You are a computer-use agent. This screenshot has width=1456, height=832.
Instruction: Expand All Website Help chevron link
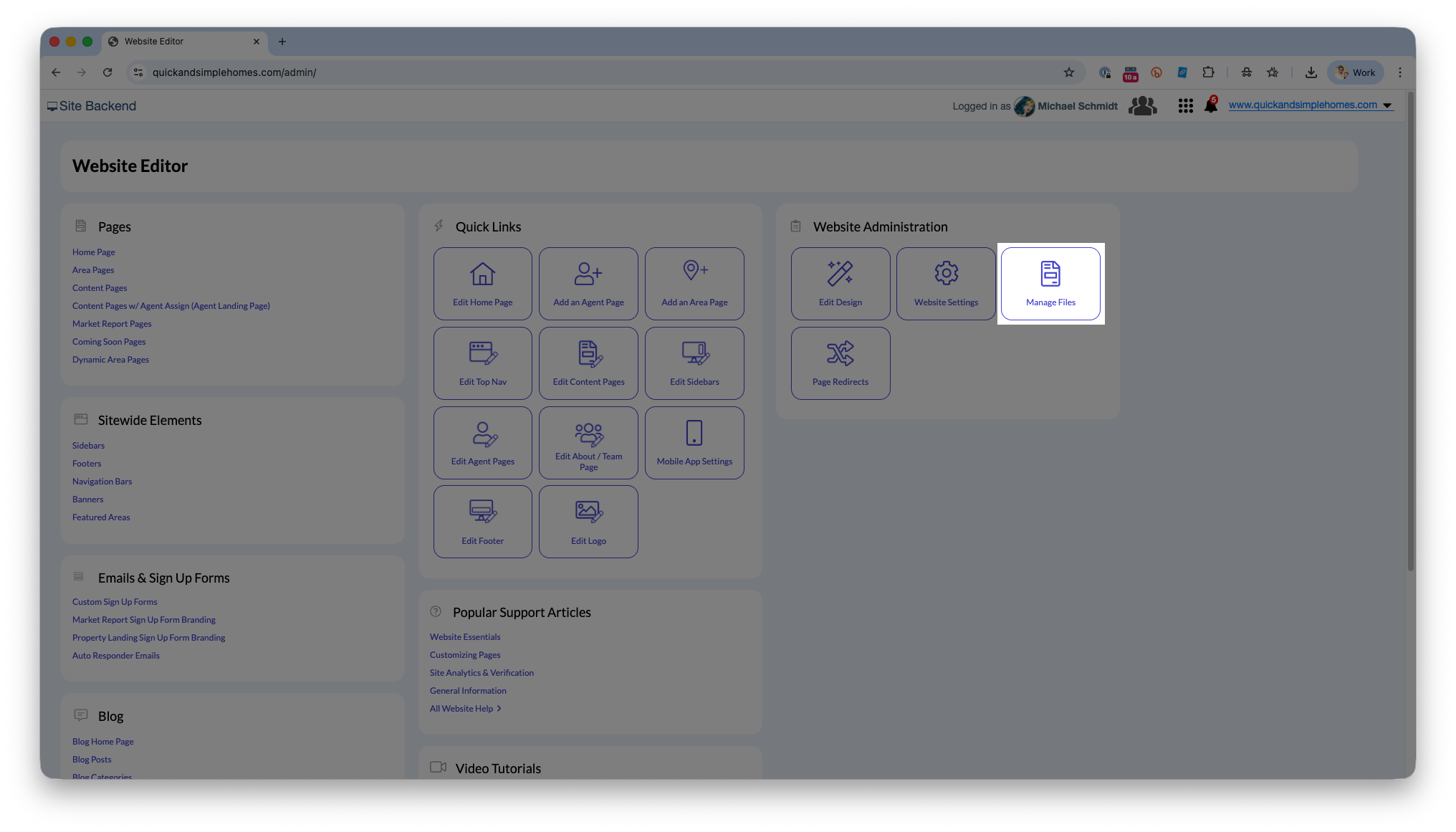(x=466, y=709)
